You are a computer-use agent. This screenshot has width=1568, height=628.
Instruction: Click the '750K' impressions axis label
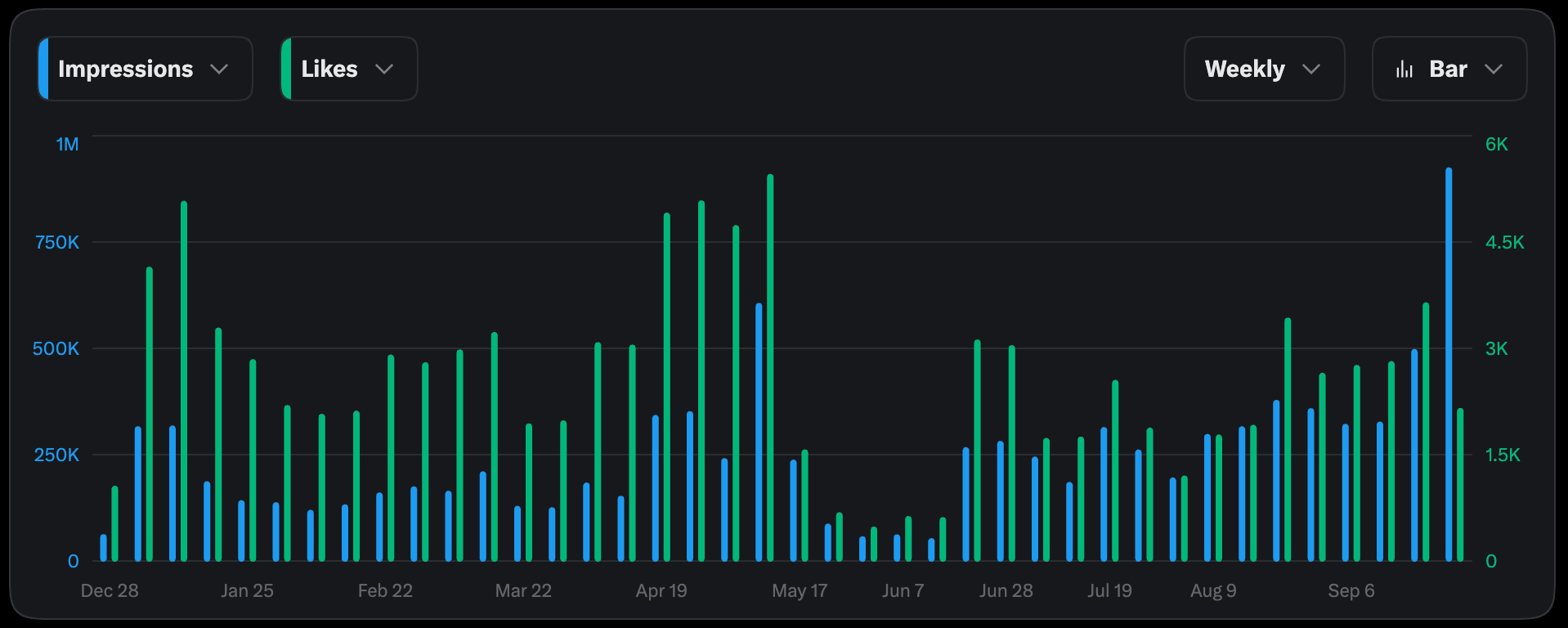[57, 243]
